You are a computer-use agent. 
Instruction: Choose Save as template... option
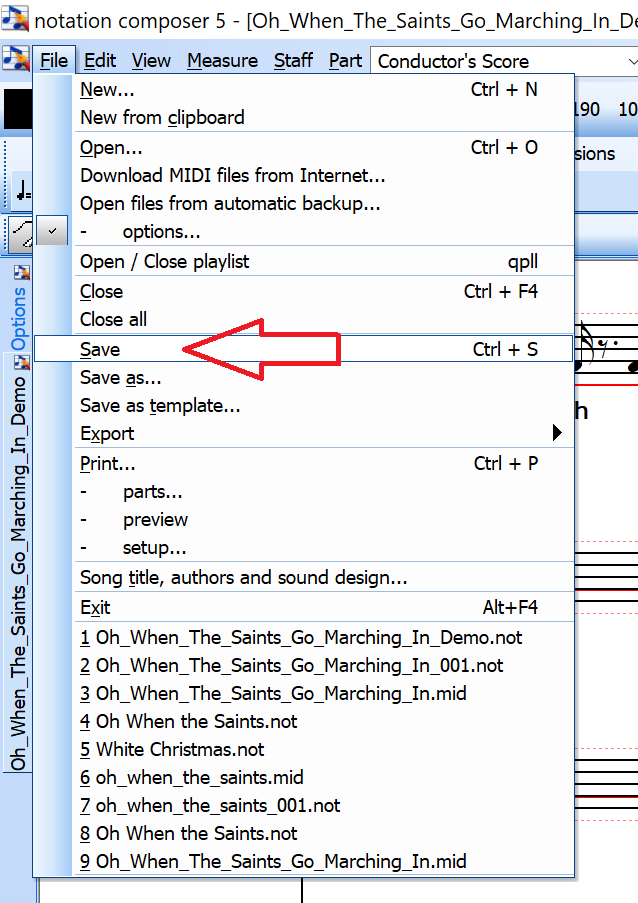point(160,406)
